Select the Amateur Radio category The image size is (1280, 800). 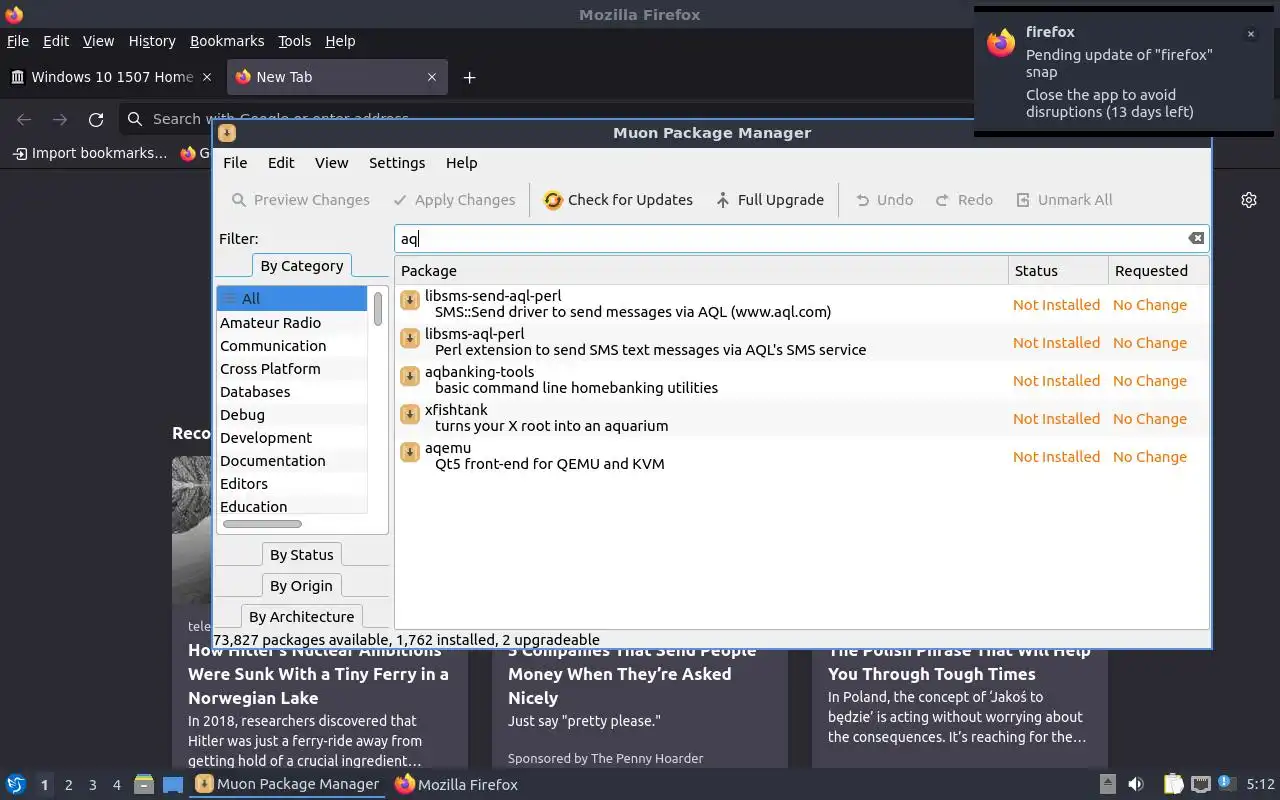click(292, 322)
